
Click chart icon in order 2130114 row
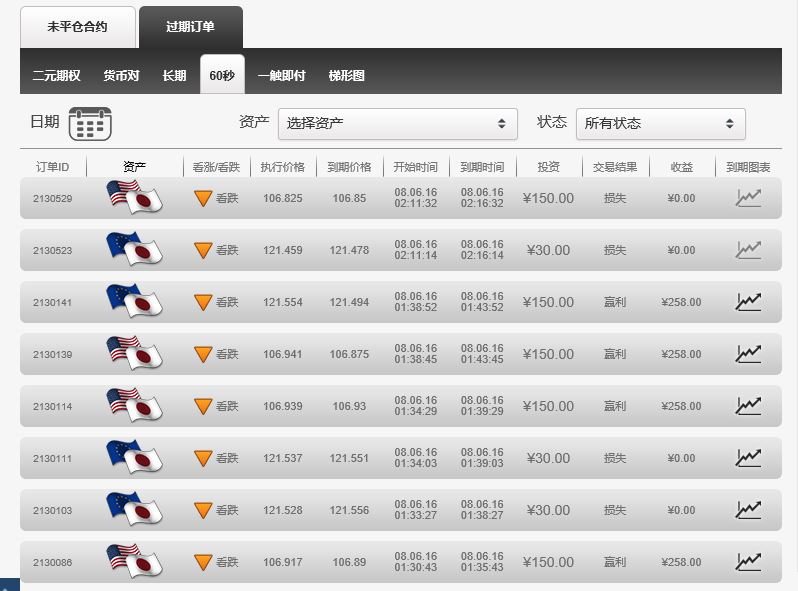click(748, 405)
